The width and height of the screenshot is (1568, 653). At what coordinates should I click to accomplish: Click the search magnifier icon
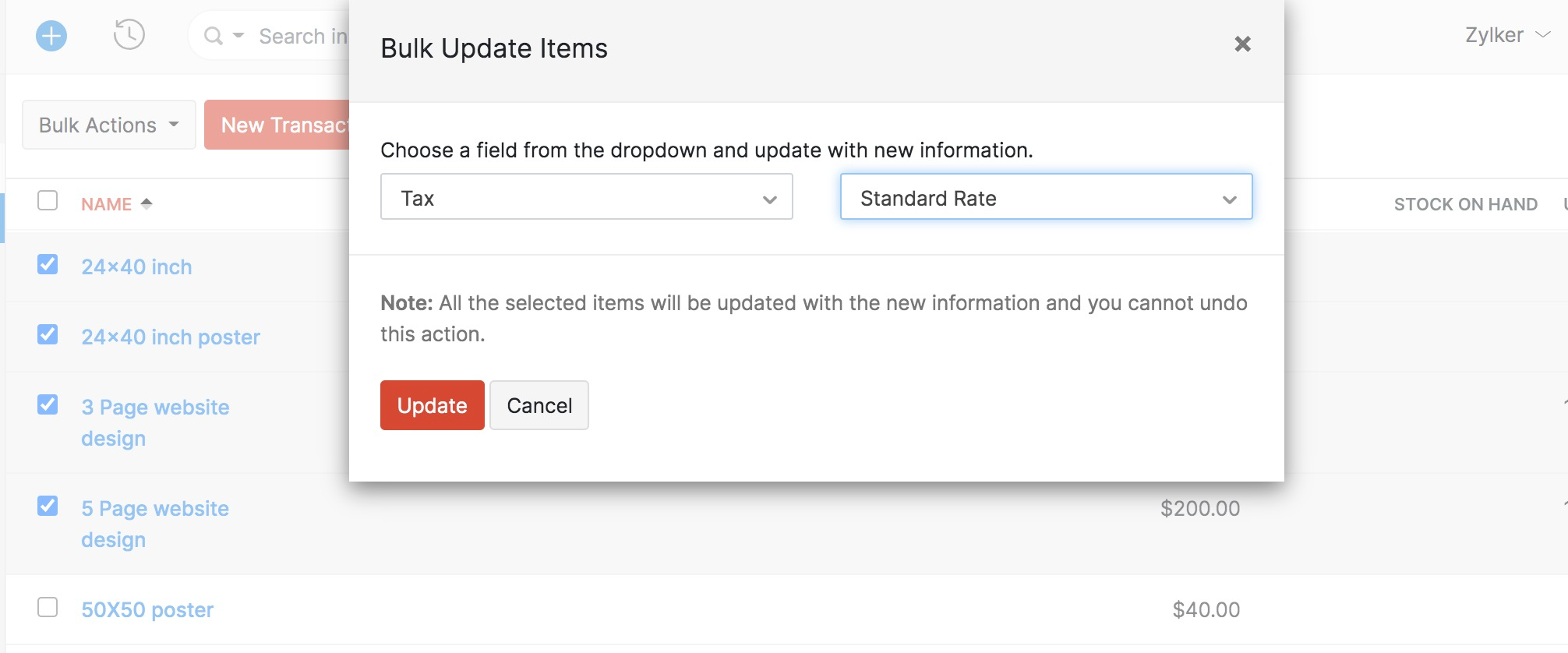[213, 36]
